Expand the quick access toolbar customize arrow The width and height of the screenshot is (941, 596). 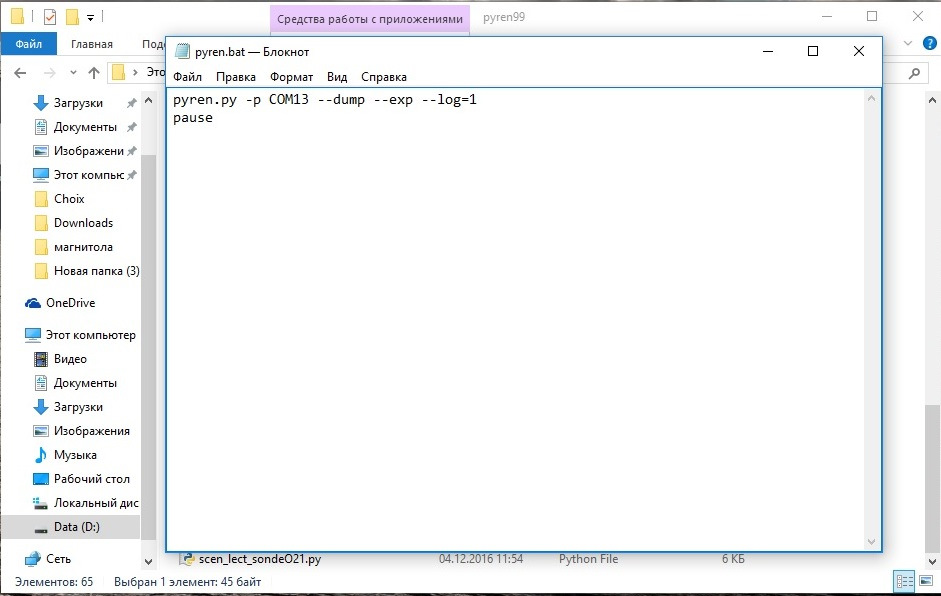click(91, 17)
